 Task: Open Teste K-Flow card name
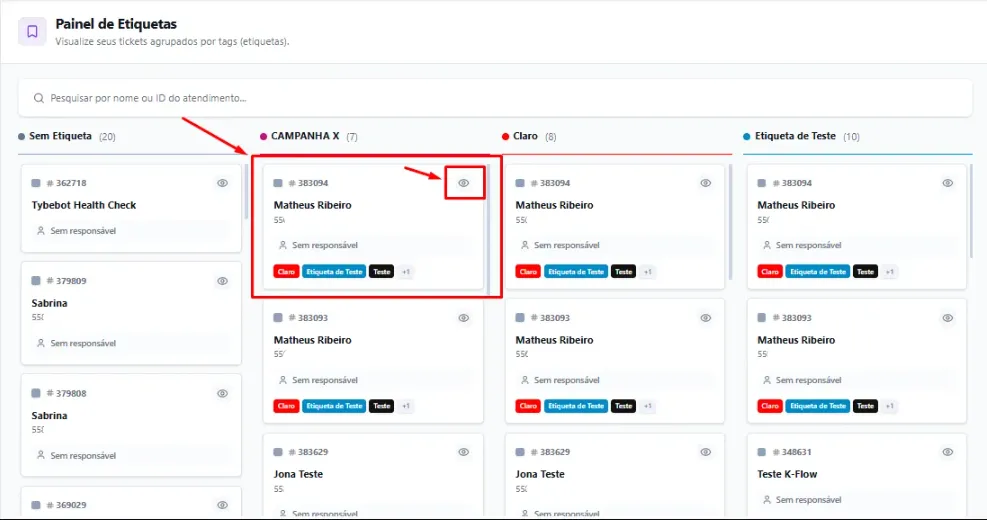click(x=787, y=474)
